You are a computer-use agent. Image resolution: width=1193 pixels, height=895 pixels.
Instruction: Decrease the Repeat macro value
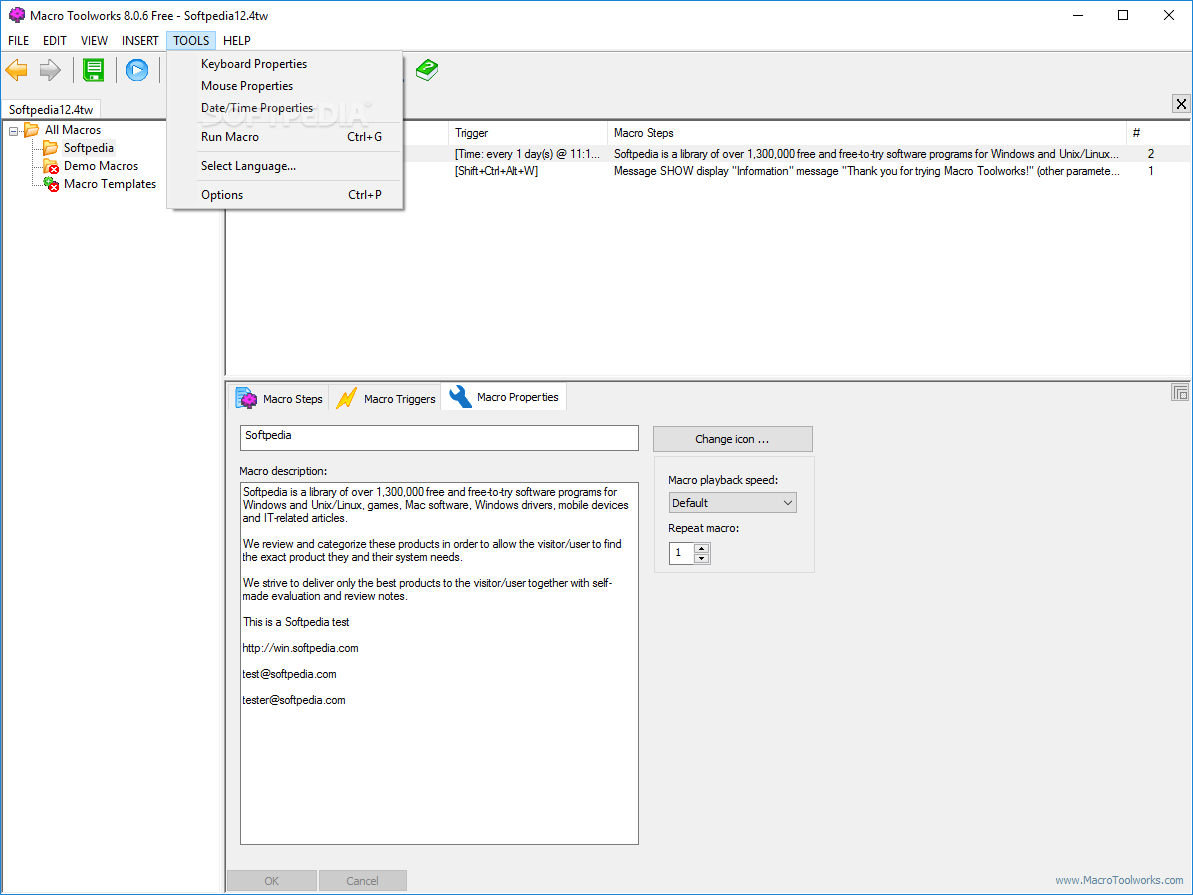pyautogui.click(x=701, y=559)
